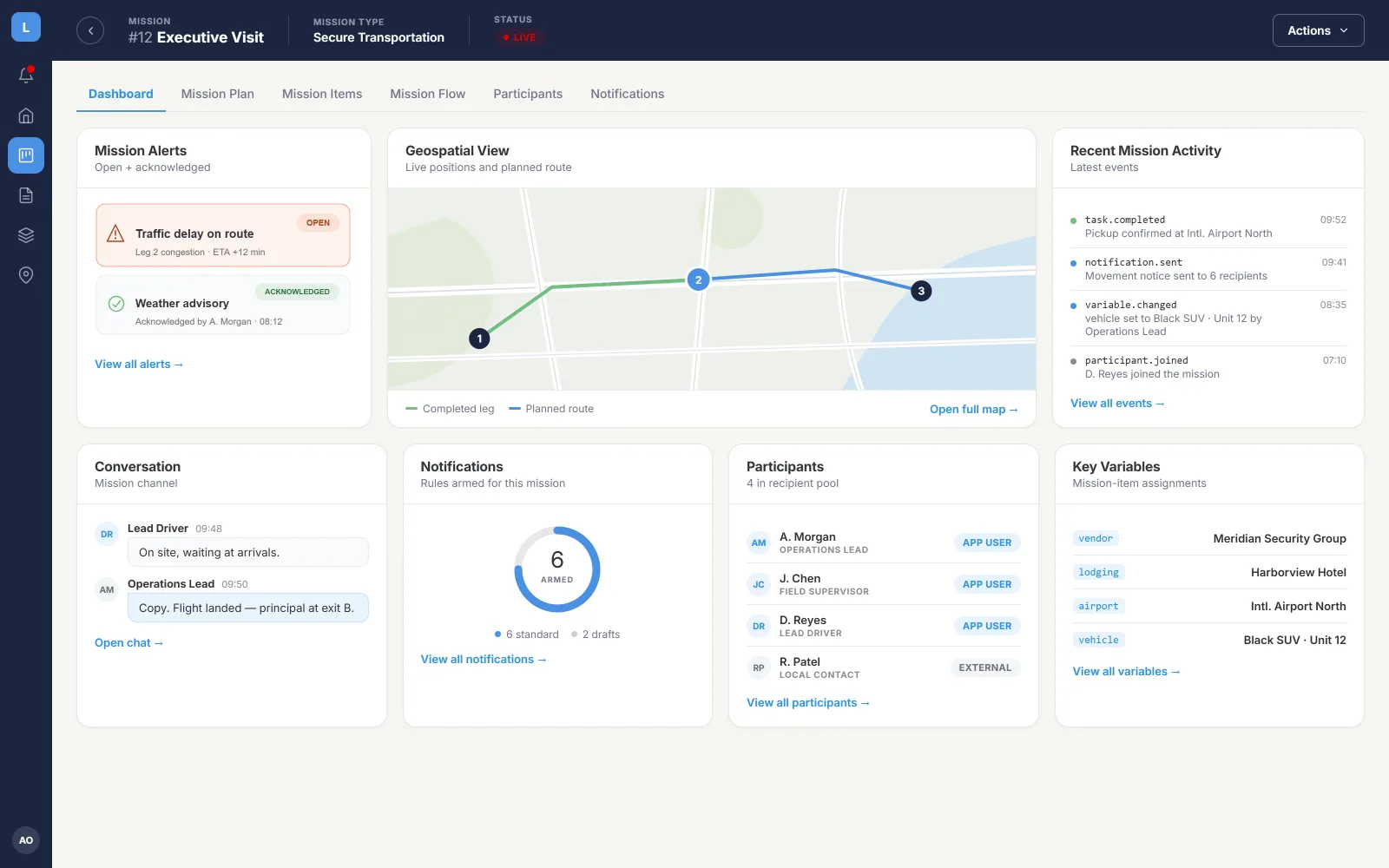Image resolution: width=1389 pixels, height=868 pixels.
Task: Follow the View all alerts link
Action: (x=139, y=365)
